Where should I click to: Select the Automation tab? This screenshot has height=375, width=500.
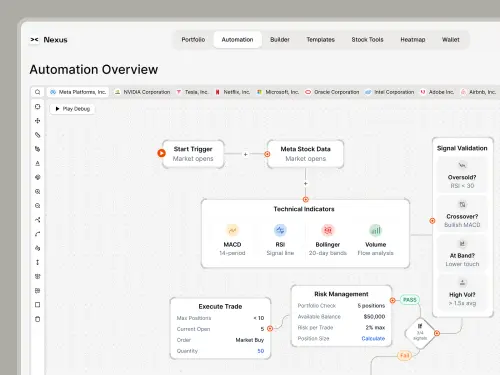click(x=237, y=40)
